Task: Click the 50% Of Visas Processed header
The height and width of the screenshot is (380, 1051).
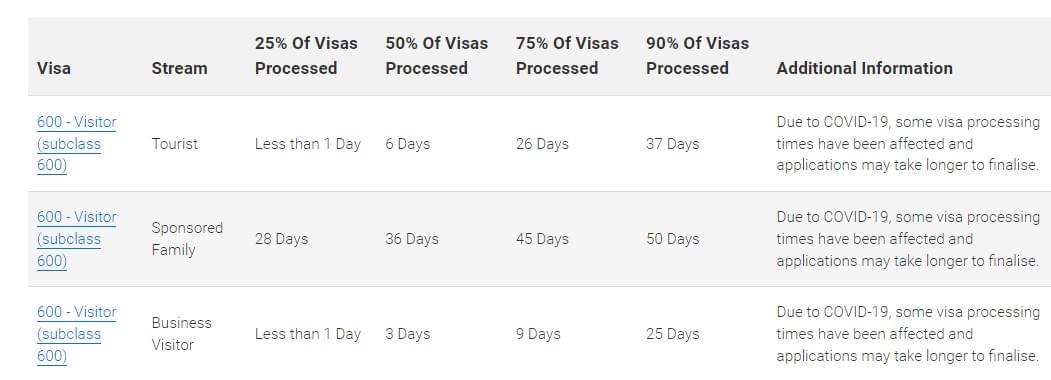Action: [x=436, y=56]
